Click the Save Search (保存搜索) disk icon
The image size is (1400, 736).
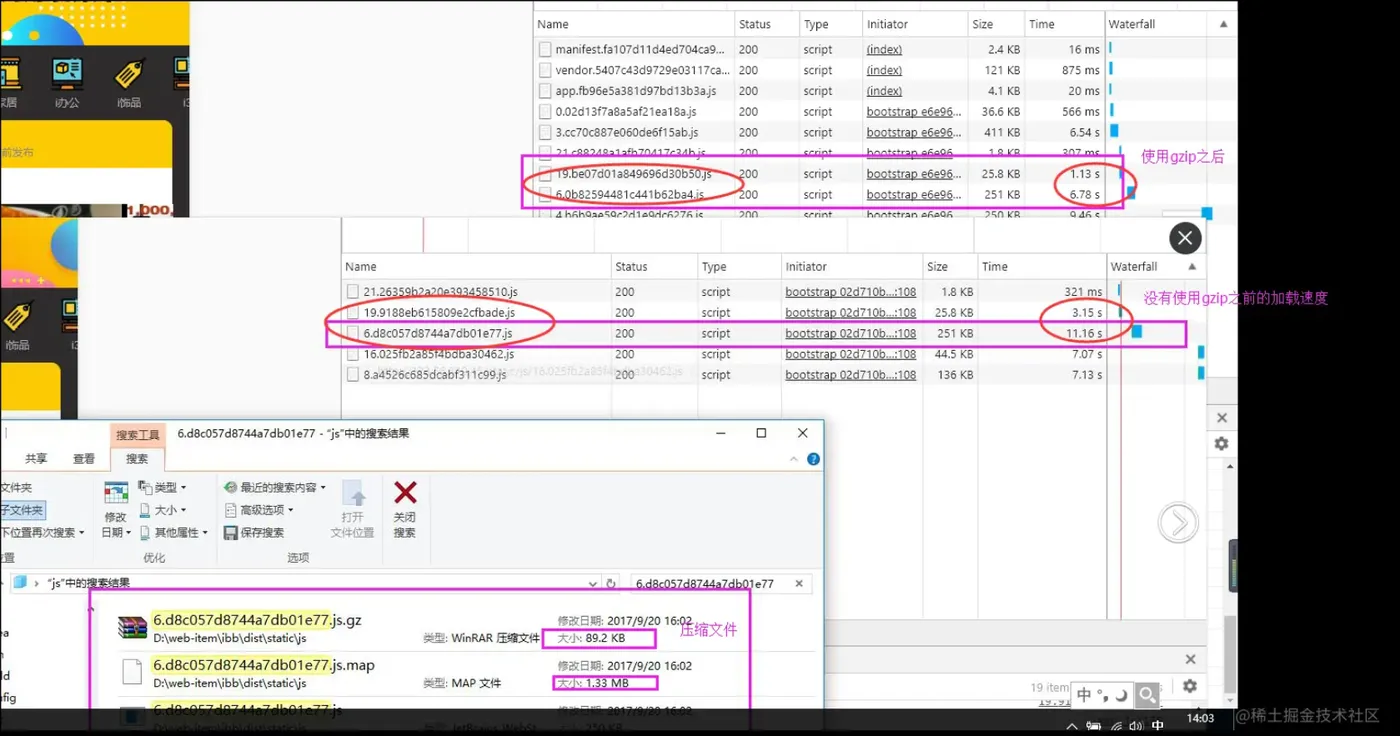coord(231,533)
